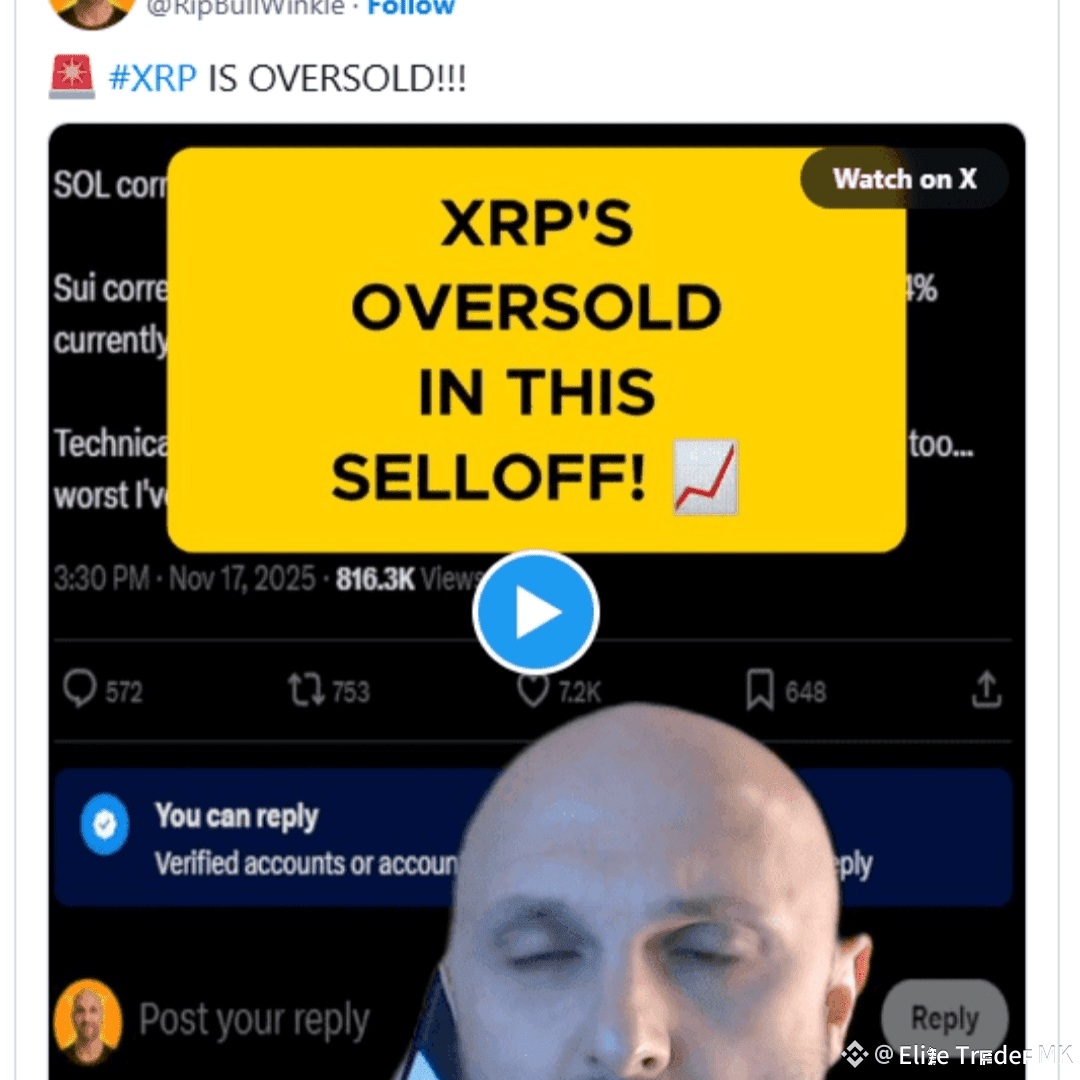
Task: Open the @RipBullWinkle handle link
Action: click(245, 8)
